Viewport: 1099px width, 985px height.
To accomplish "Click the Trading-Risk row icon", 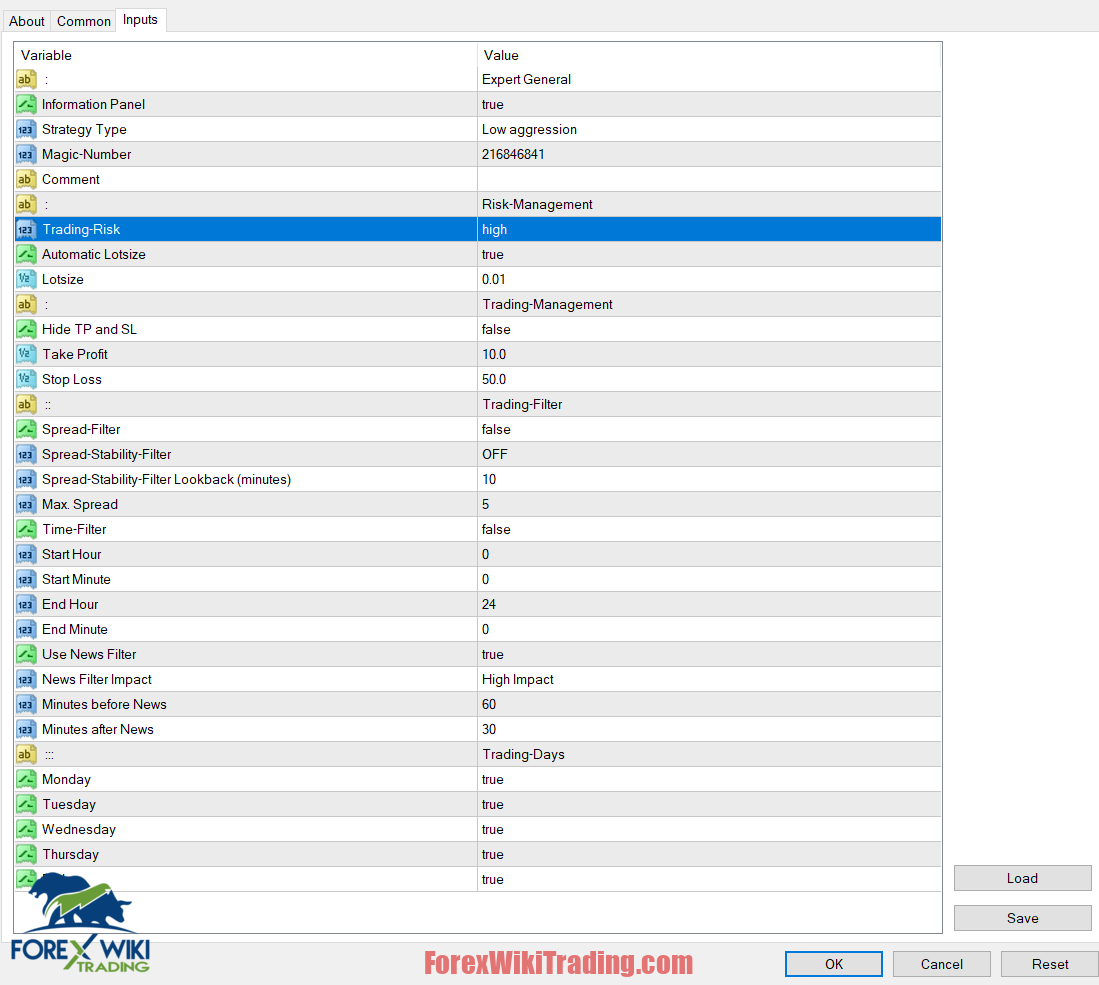I will (26, 229).
